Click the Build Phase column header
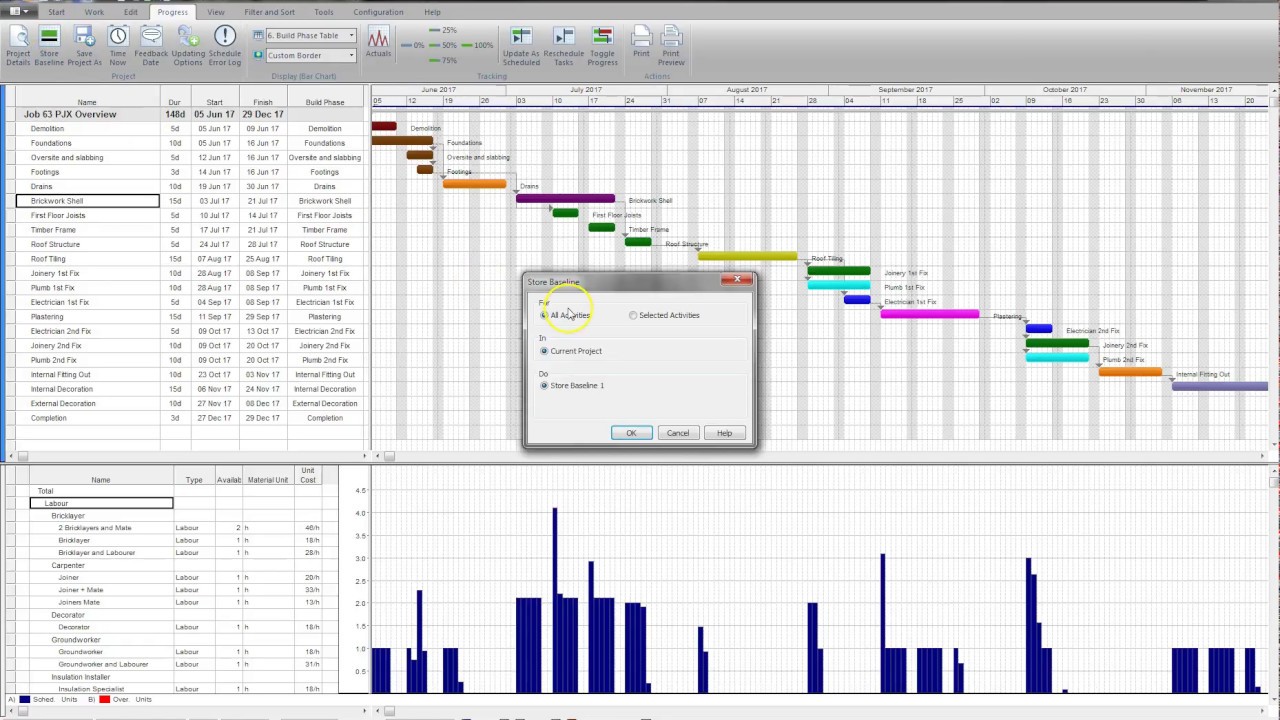The image size is (1280, 720). tap(325, 102)
